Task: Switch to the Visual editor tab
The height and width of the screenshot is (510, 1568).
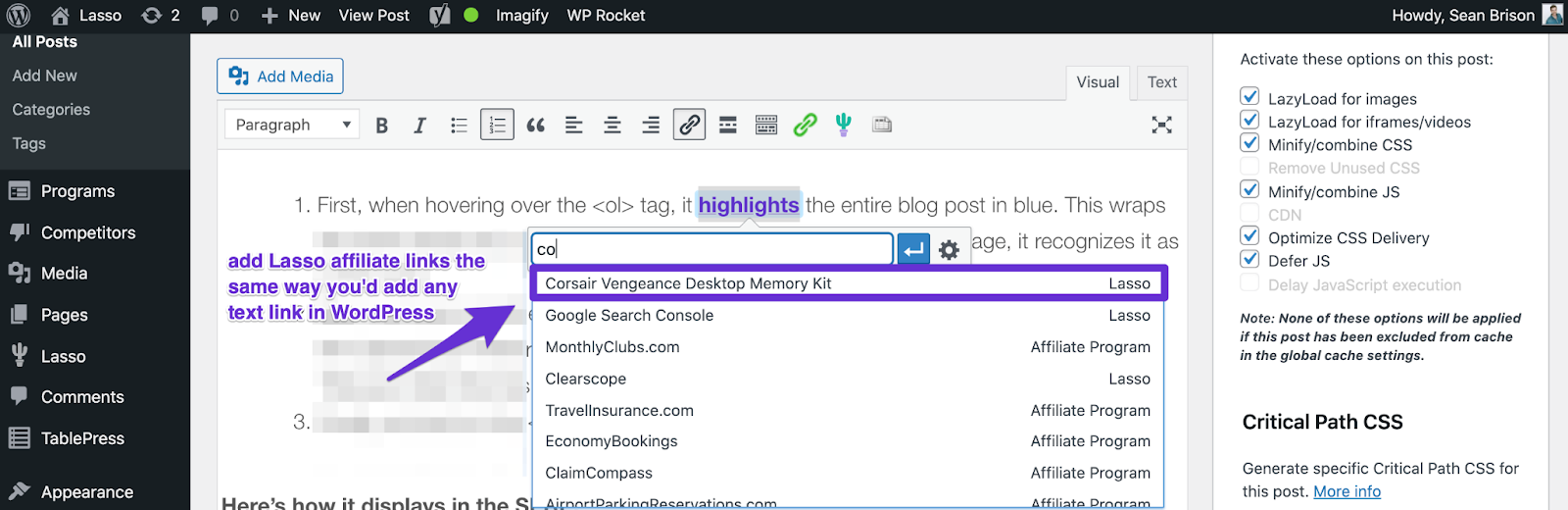Action: tap(1098, 82)
